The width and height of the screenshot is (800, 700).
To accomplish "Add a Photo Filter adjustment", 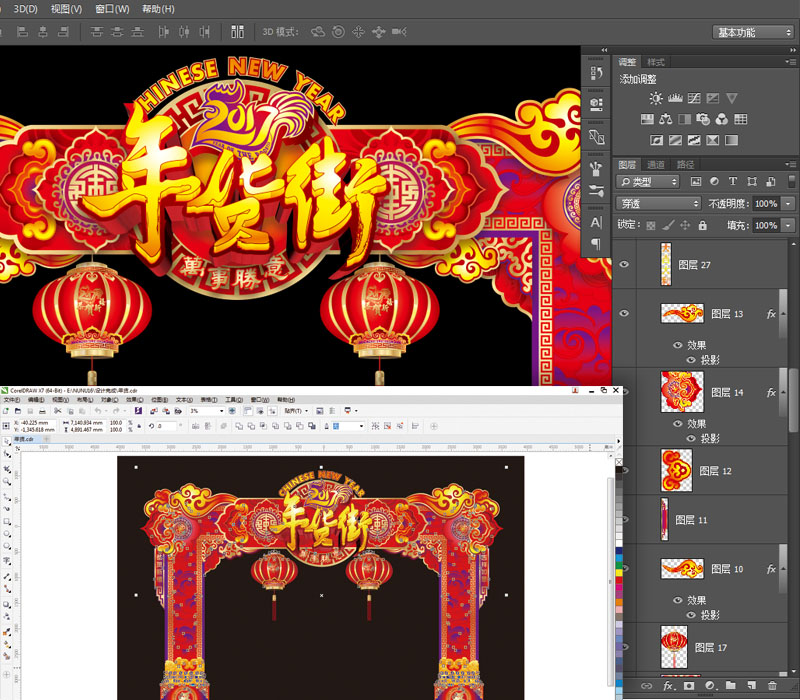I will [703, 119].
